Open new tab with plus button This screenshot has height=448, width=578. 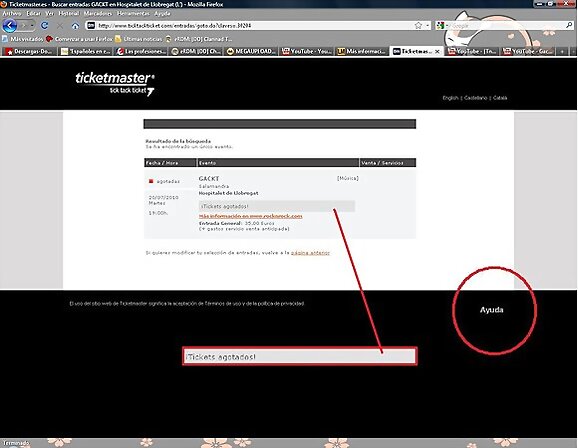pyautogui.click(x=562, y=52)
